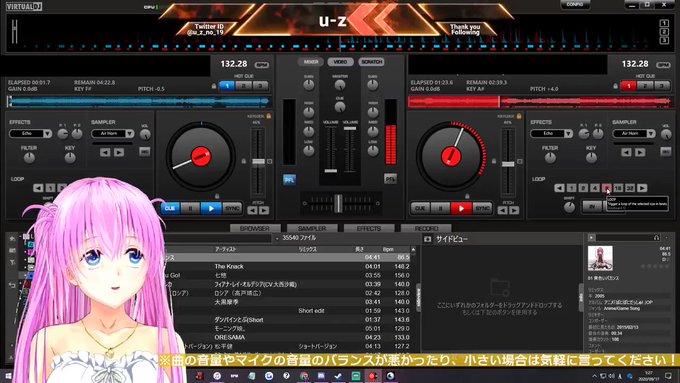Trigger left deck hot cue 3
Screen dimensions: 680x383
pos(260,86)
